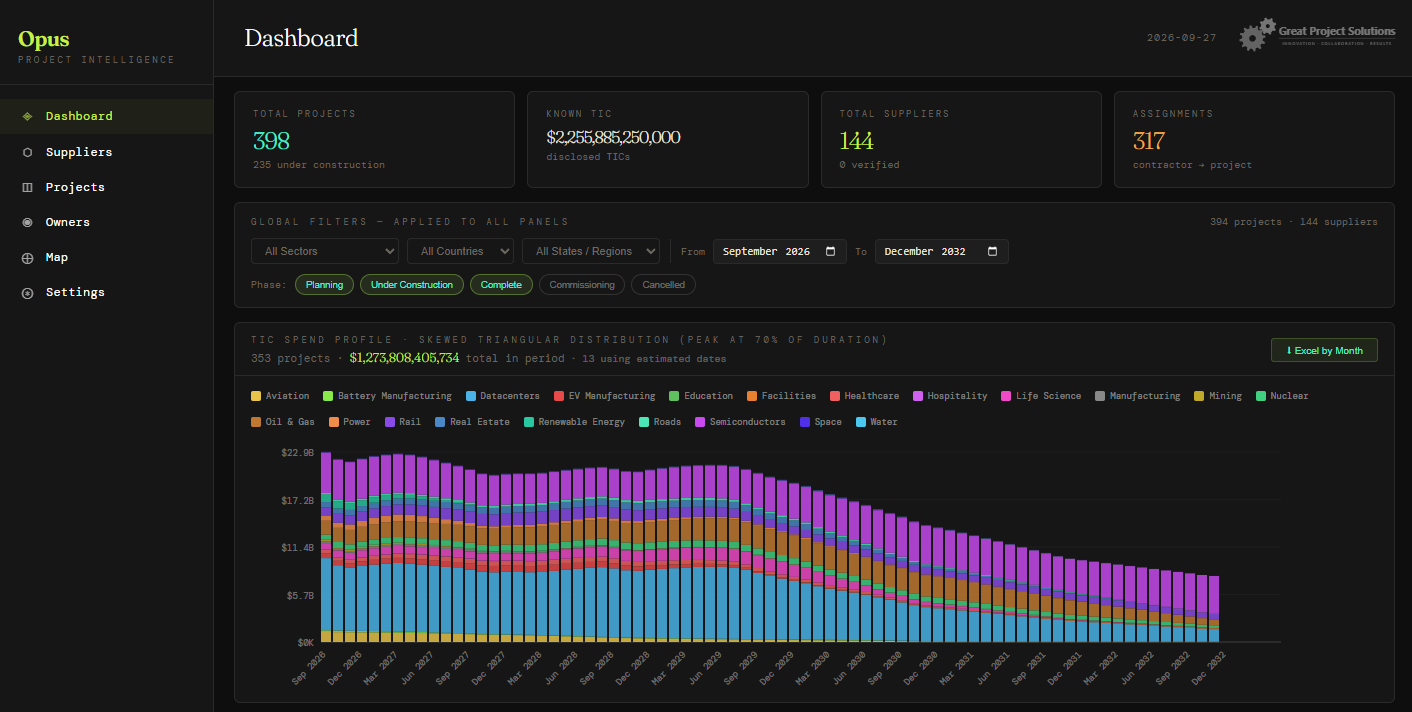Toggle EV Manufacturing legend entry
This screenshot has width=1412, height=712.
[604, 396]
